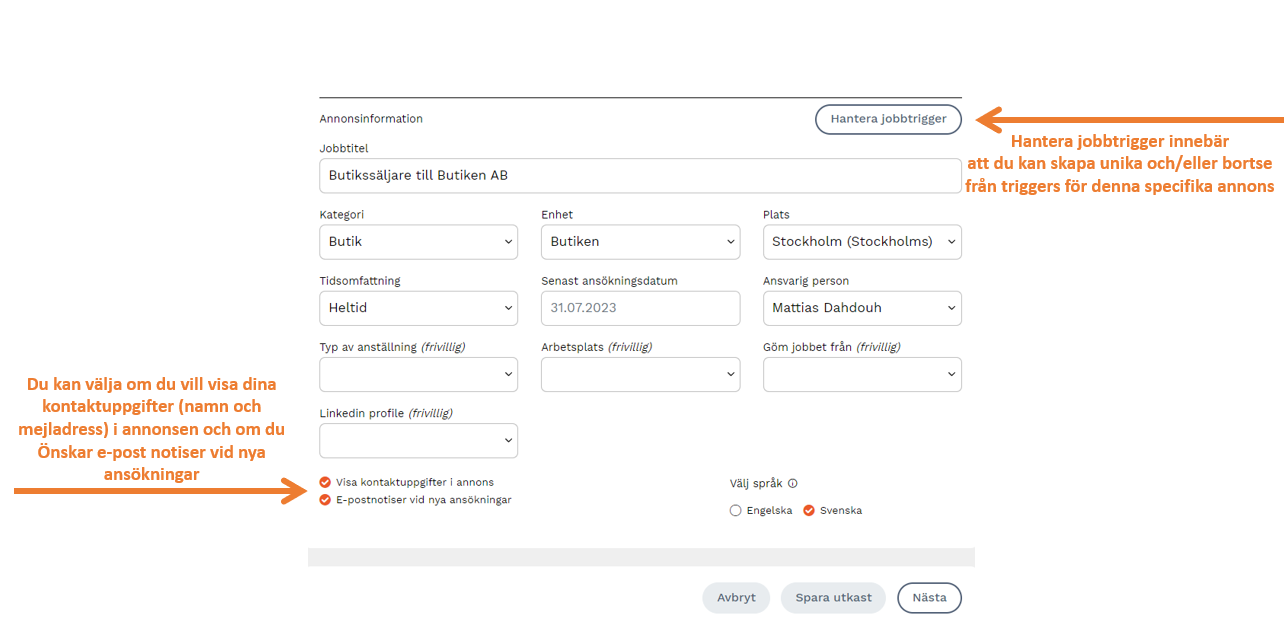Expand the Arbetsplats dropdown
This screenshot has width=1284, height=624.
coord(640,374)
